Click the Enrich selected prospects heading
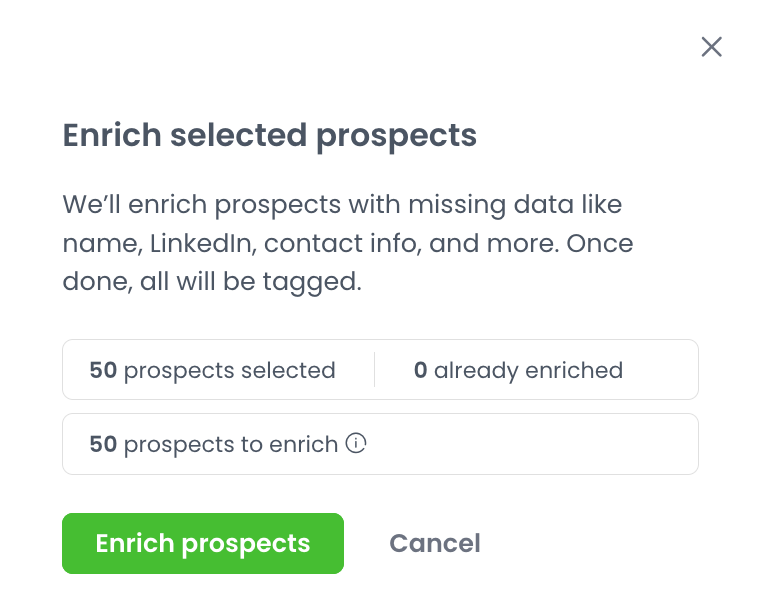The image size is (758, 614). tap(270, 135)
